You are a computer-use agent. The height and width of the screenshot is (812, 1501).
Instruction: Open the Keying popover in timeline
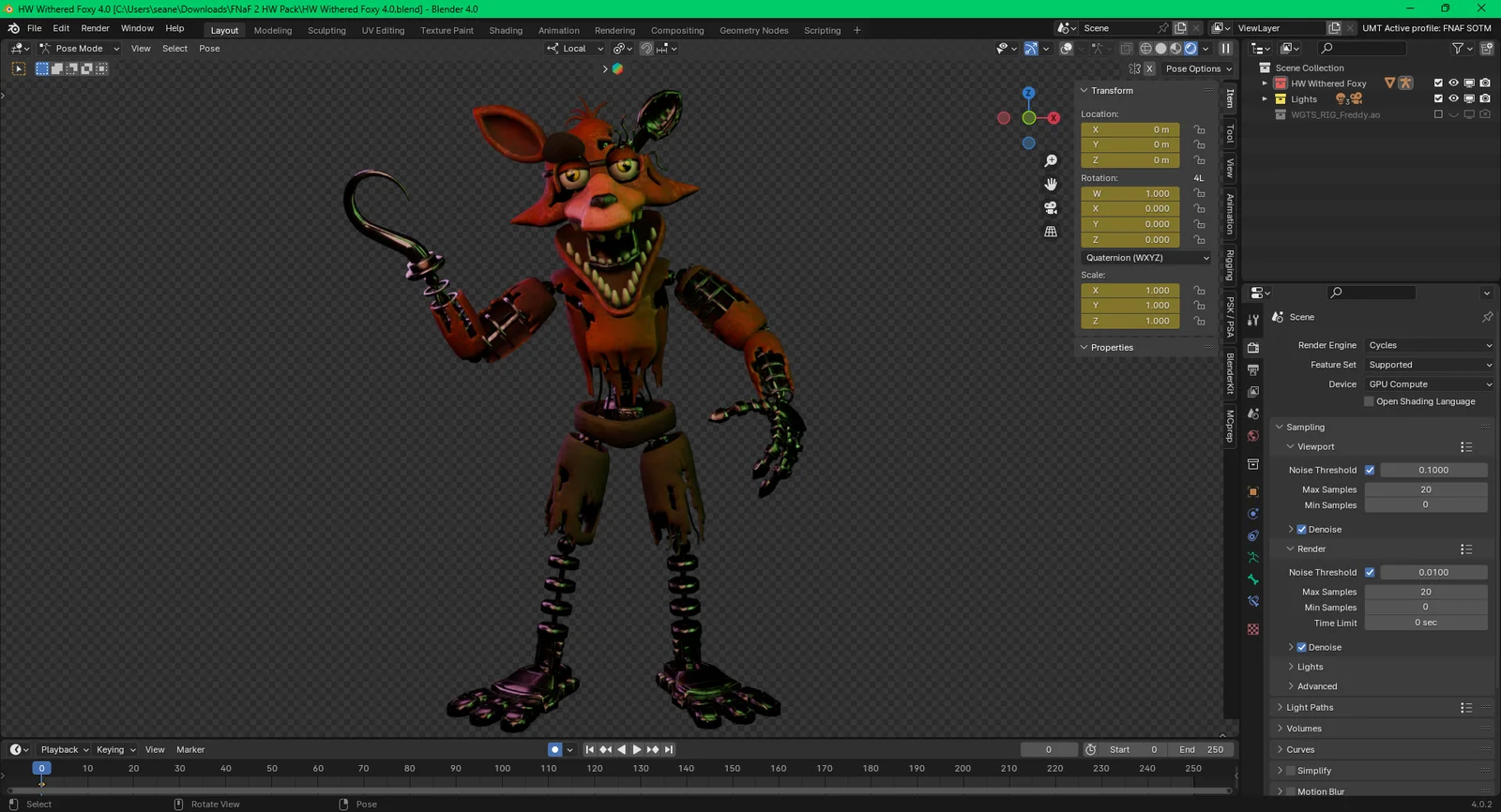pyautogui.click(x=115, y=749)
